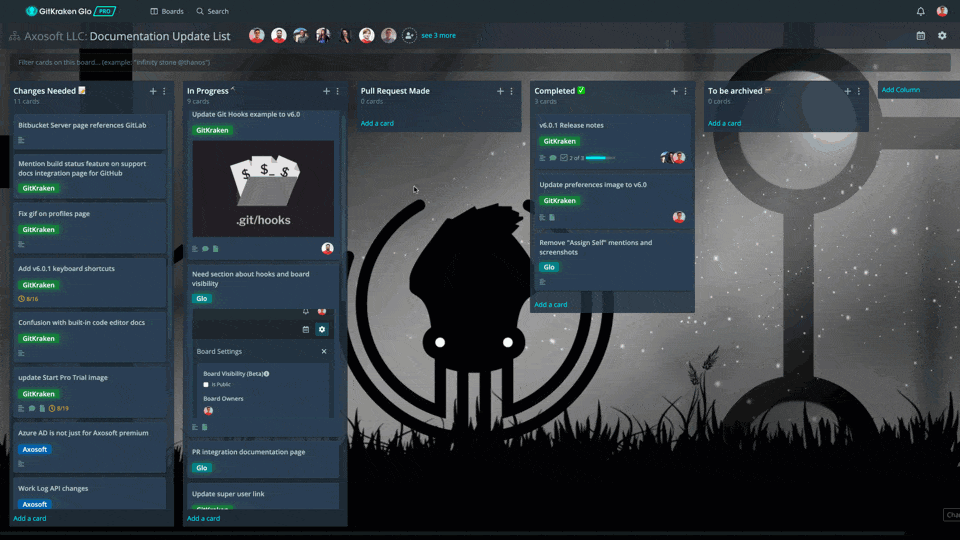Click the Add Column button
The width and height of the screenshot is (960, 540).
(901, 90)
